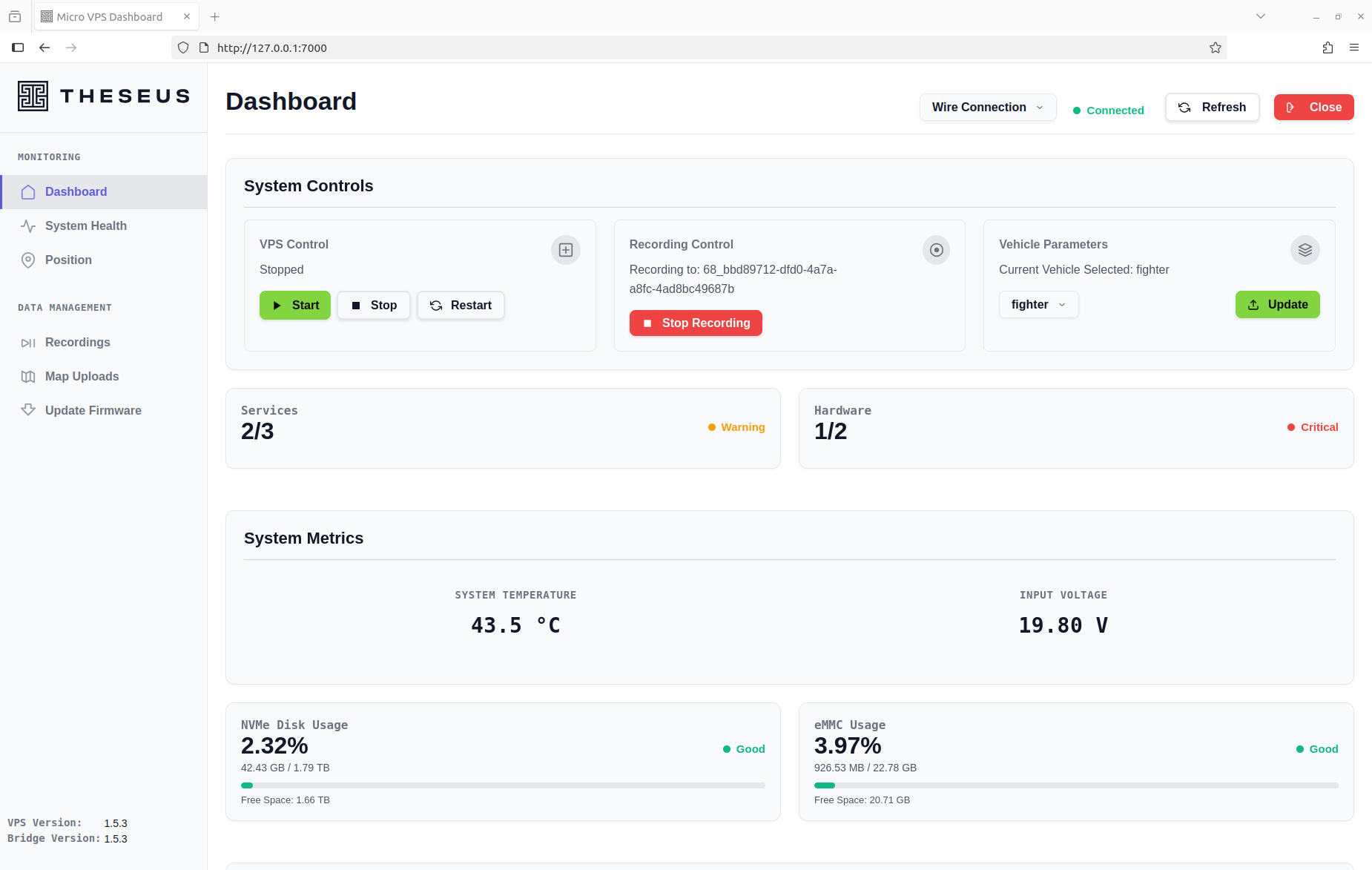Click the Vehicle Parameters layers icon
1372x870 pixels.
tap(1305, 250)
